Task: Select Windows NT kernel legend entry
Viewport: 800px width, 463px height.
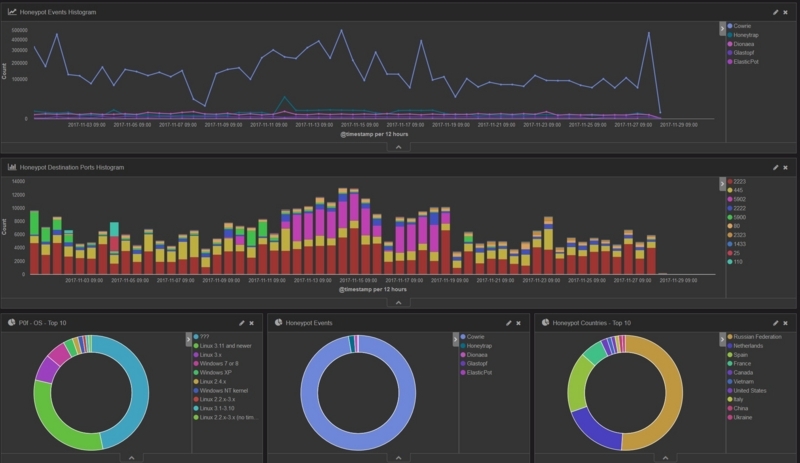Action: coord(223,391)
